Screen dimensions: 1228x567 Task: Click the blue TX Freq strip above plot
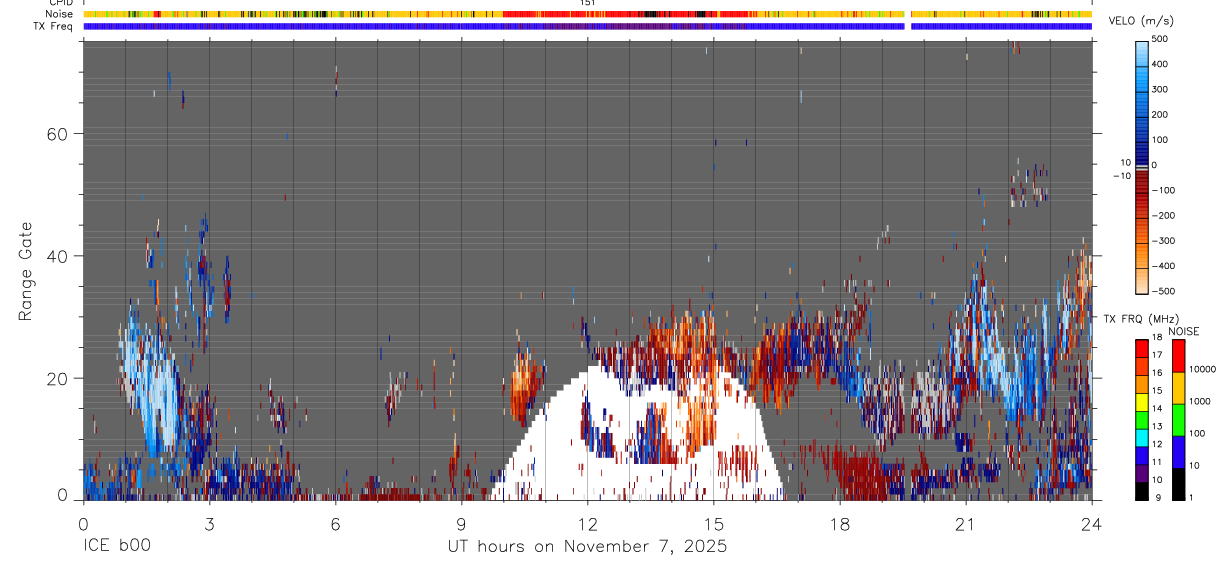[x=588, y=26]
